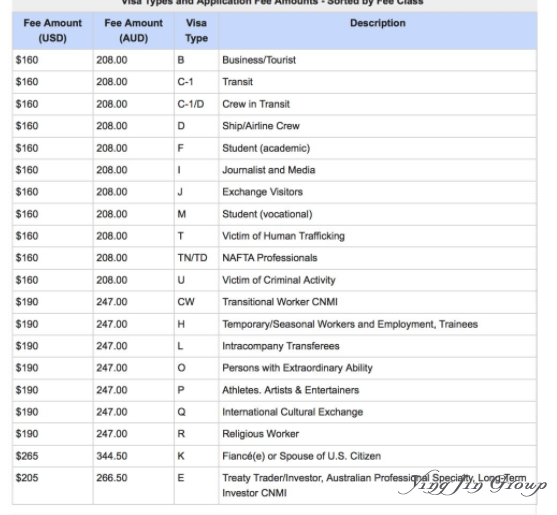Select the 'Transit' description cell

pyautogui.click(x=378, y=82)
